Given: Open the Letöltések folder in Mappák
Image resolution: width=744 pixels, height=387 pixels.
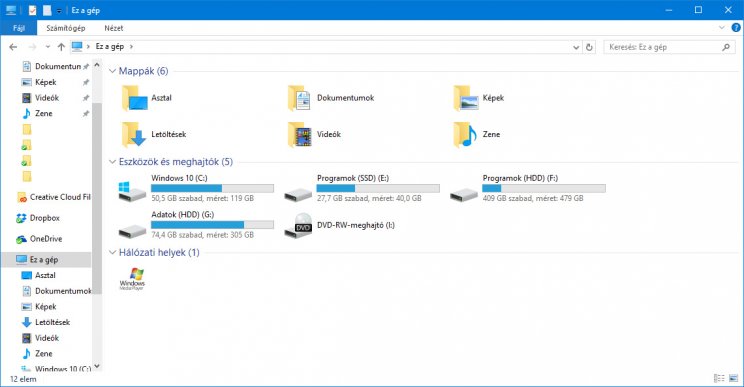Looking at the screenshot, I should tap(154, 134).
